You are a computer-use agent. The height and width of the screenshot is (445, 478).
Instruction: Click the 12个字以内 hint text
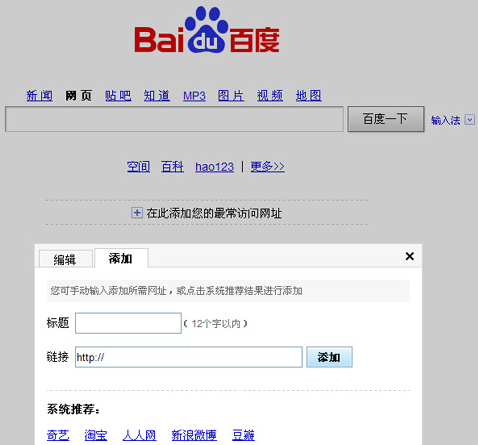(216, 324)
